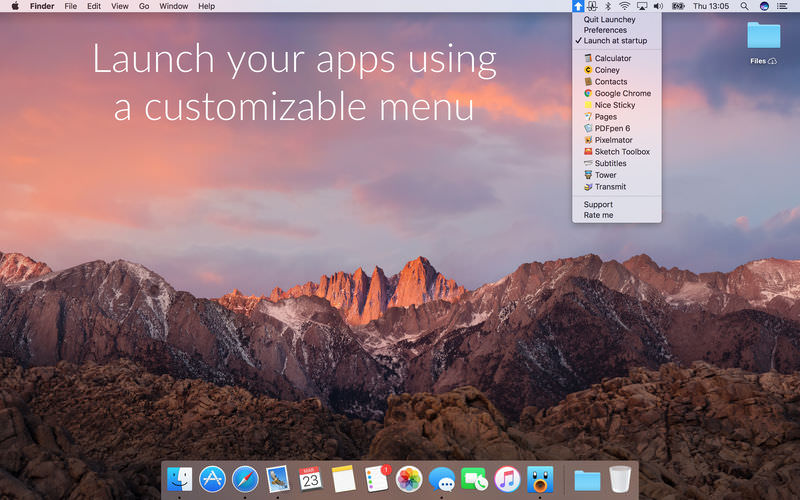Choose Quit Launchey from the menu
Viewport: 800px width, 500px height.
point(609,19)
